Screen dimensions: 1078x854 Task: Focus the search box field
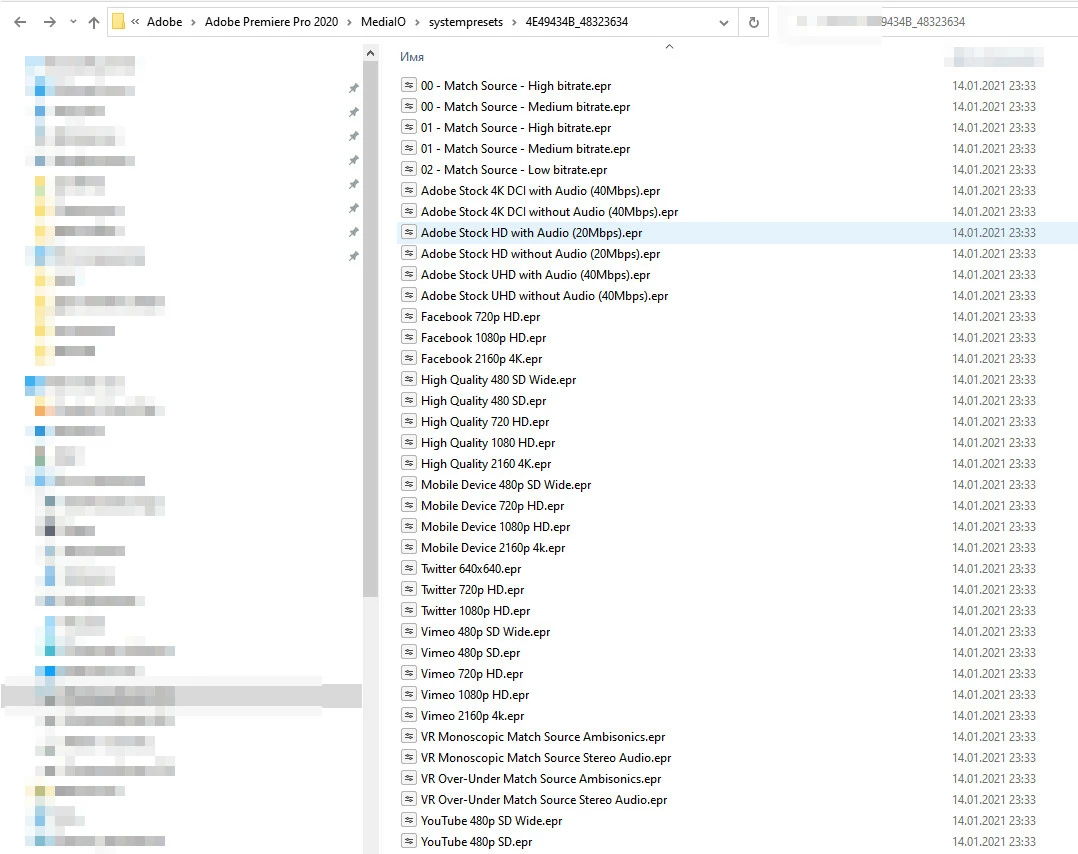point(928,22)
